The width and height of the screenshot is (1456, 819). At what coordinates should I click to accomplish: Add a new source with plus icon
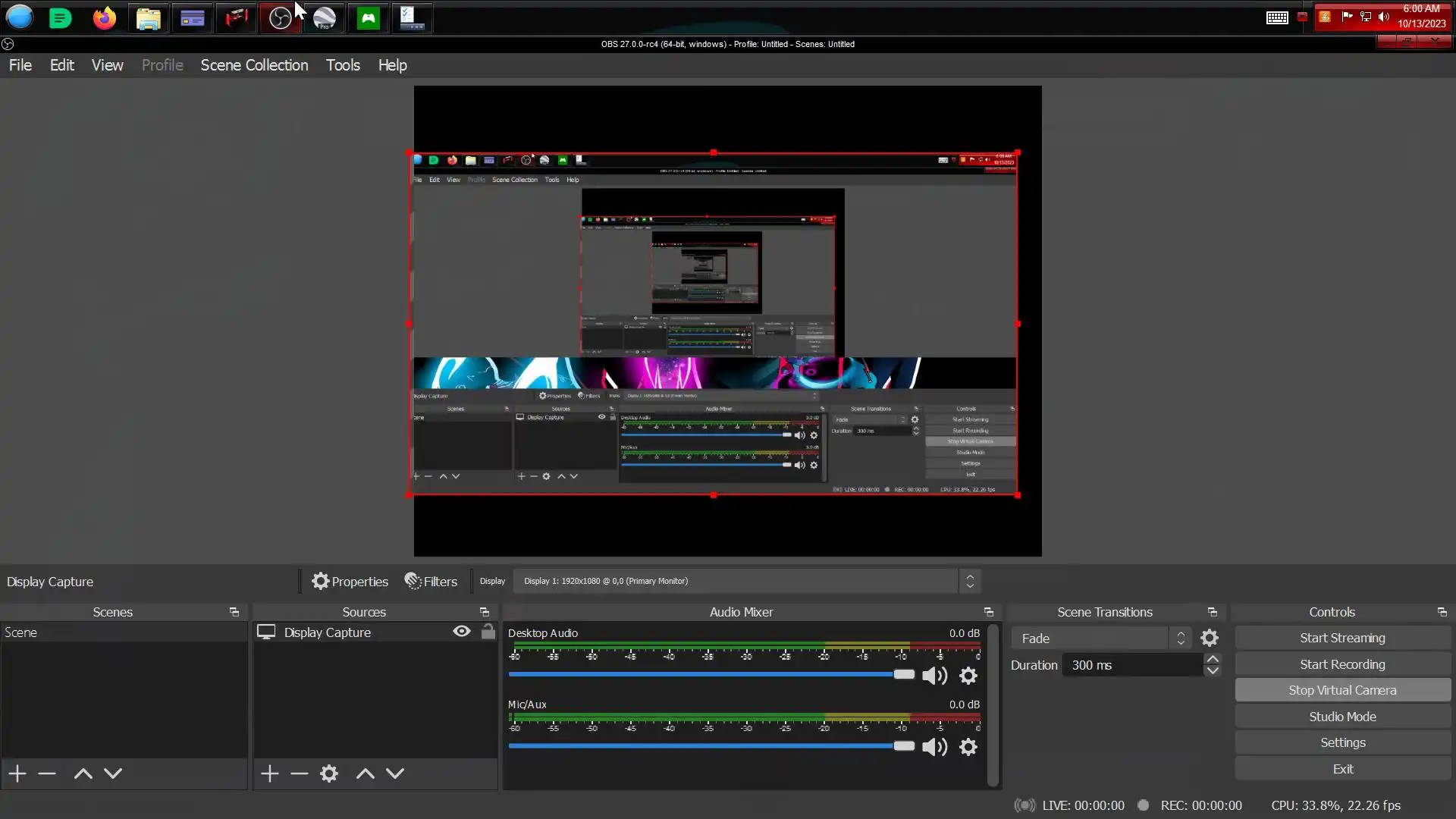coord(269,773)
